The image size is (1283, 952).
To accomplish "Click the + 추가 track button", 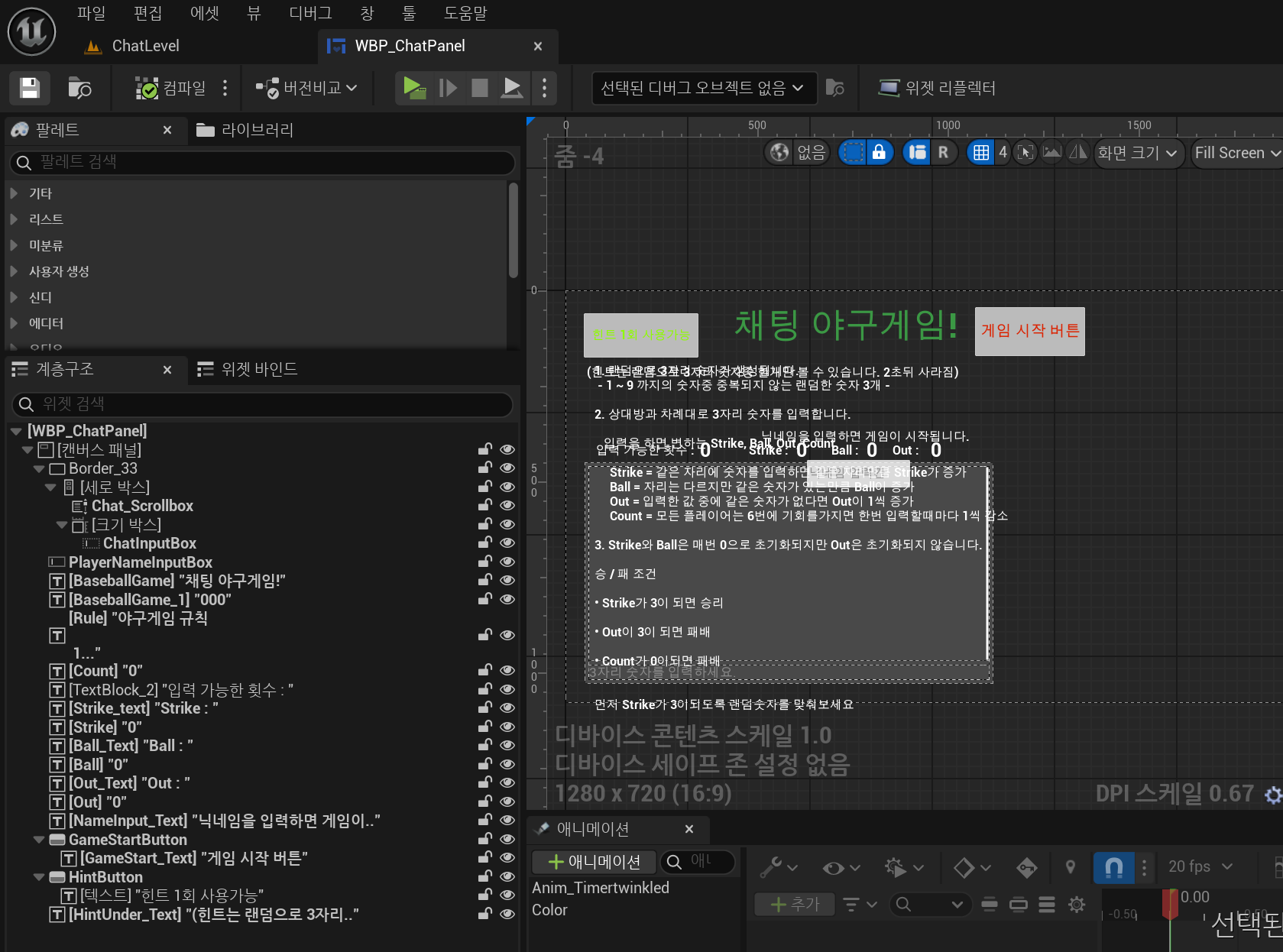I will point(795,905).
